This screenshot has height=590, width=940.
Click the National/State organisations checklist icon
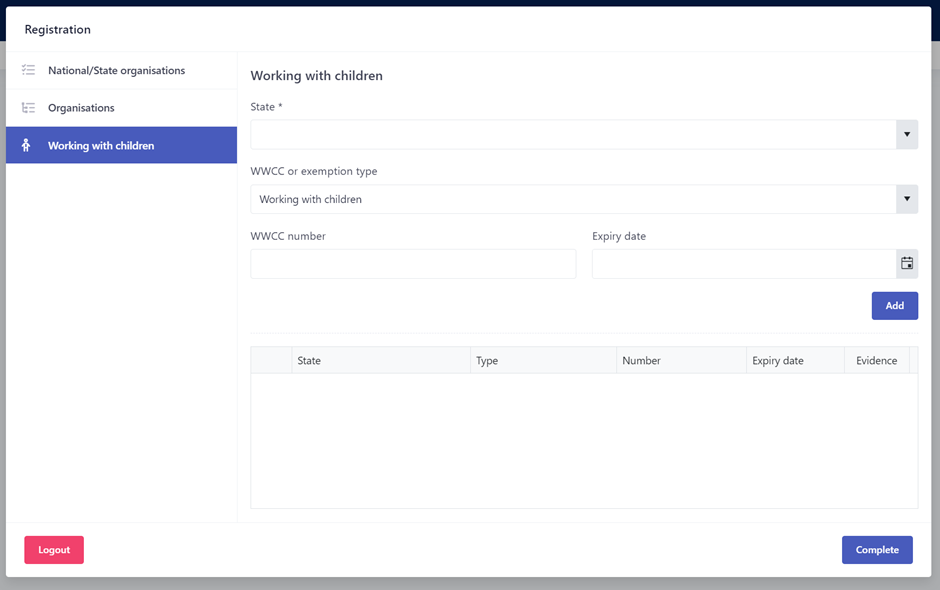point(28,70)
